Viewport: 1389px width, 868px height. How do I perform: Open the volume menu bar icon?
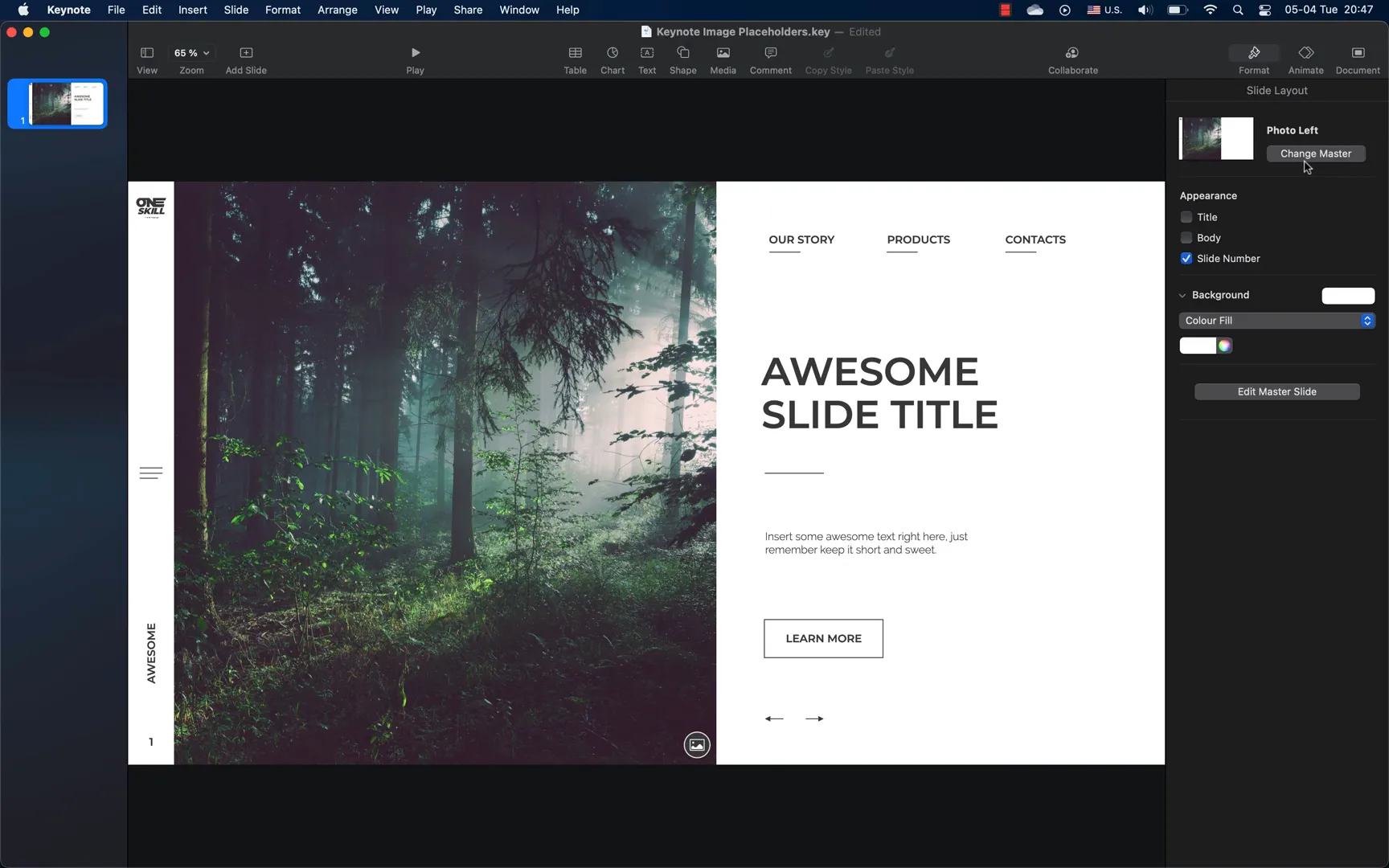1145,10
